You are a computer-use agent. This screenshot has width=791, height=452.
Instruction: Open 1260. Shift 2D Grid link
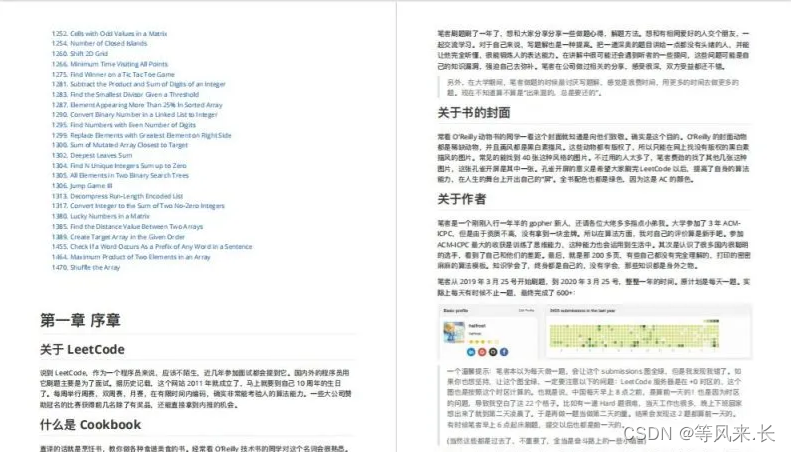coord(80,53)
